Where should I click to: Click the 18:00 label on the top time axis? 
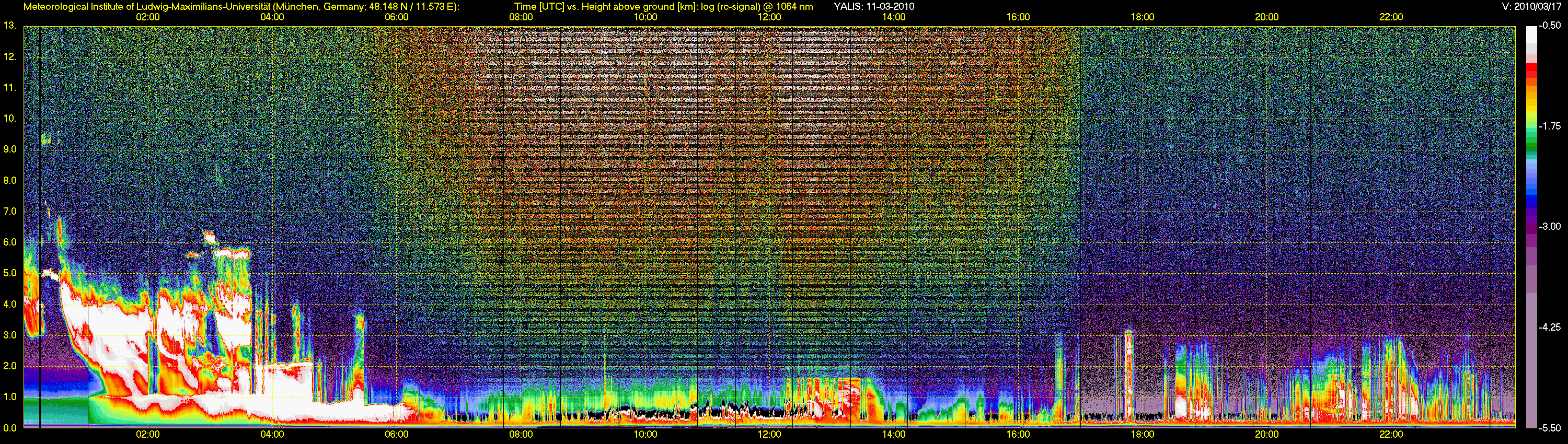[x=1143, y=17]
